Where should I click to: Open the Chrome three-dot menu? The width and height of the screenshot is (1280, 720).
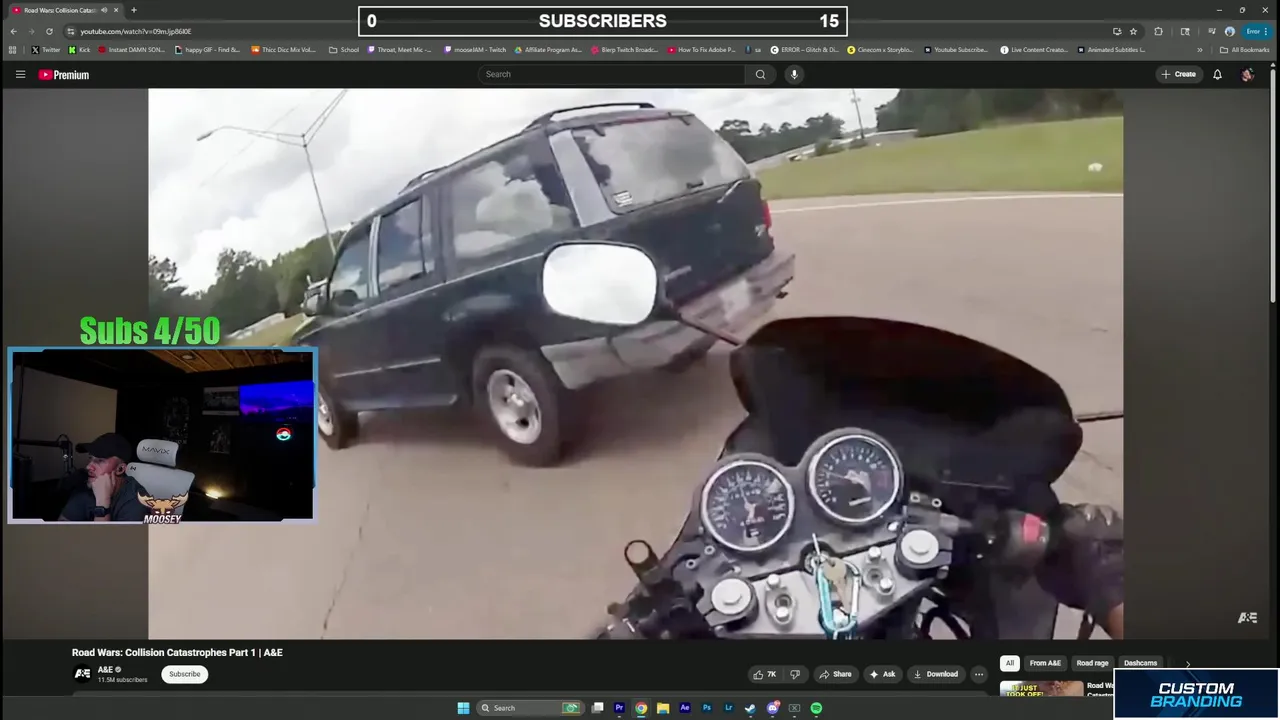[1266, 31]
